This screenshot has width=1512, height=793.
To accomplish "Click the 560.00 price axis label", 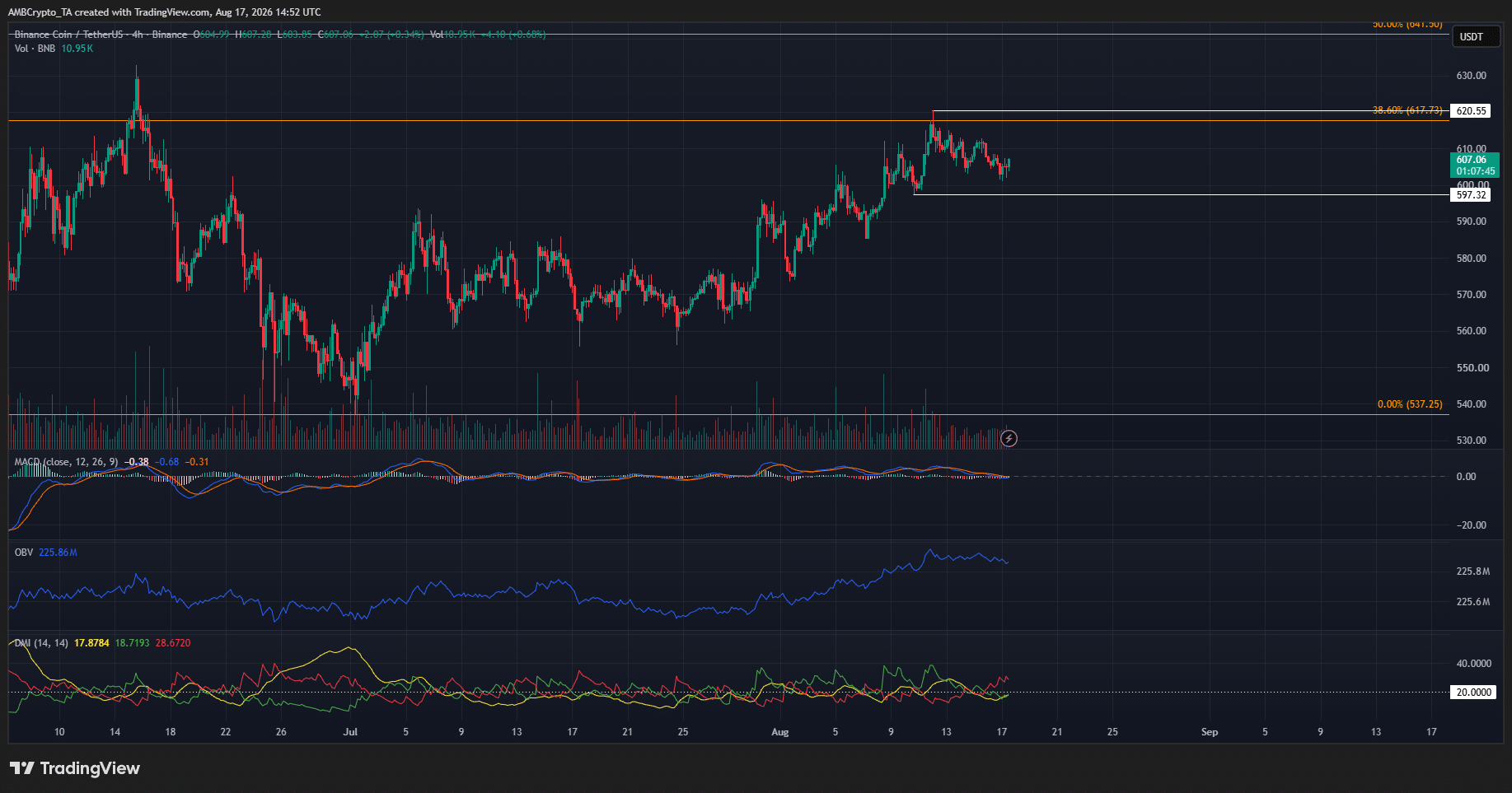I will 1472,331.
